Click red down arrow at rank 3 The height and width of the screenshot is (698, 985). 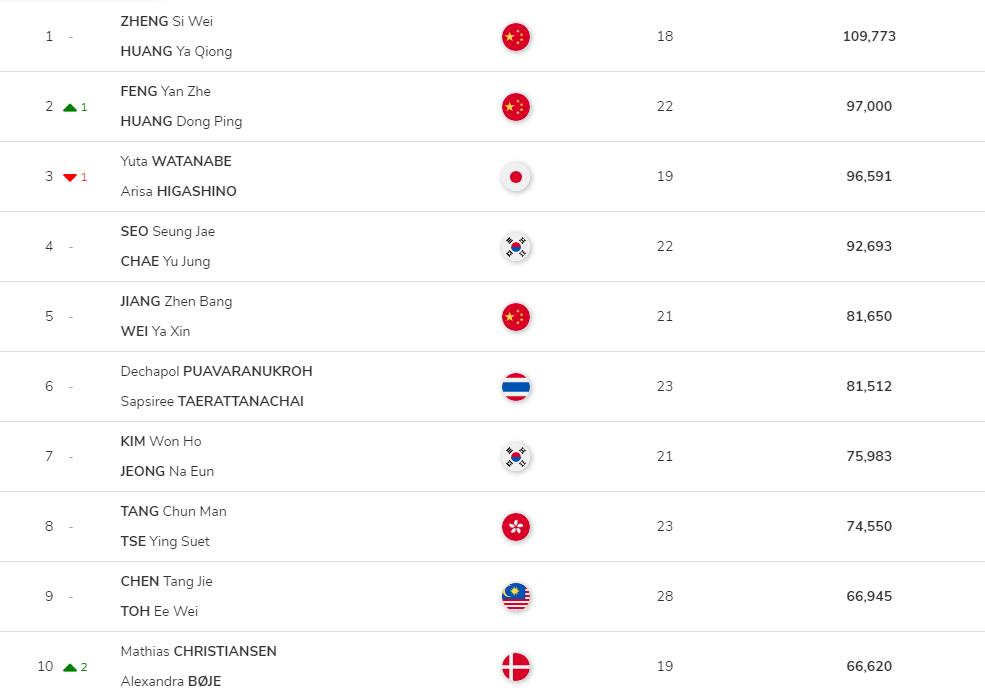tap(70, 177)
